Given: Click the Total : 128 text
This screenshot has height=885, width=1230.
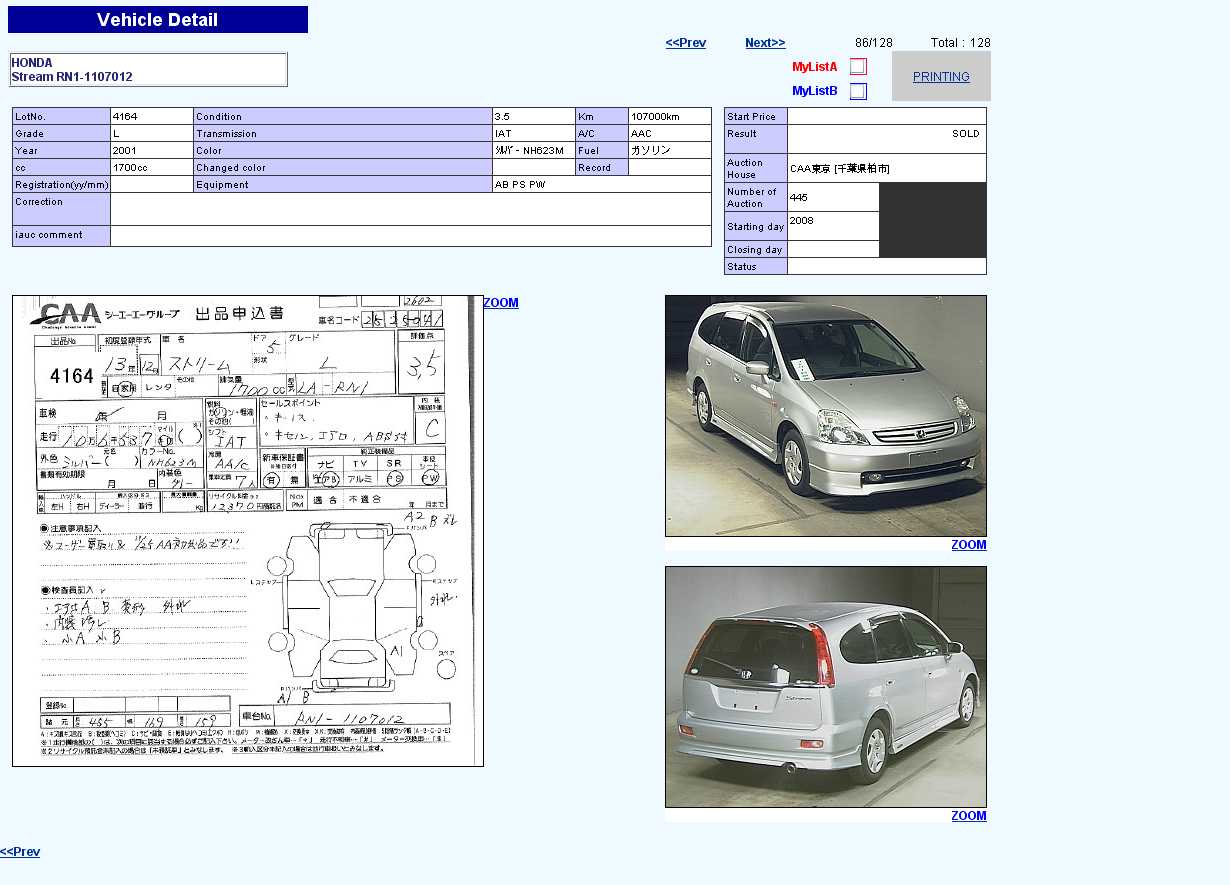Looking at the screenshot, I should pyautogui.click(x=961, y=43).
